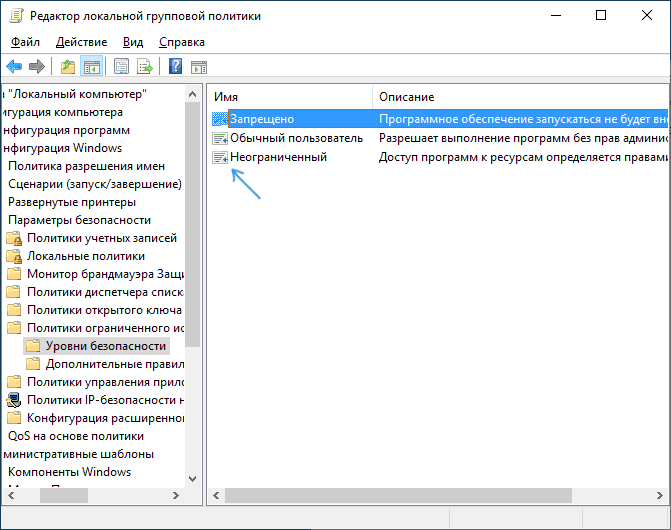The image size is (671, 530).
Task: Select the Неограниченный security level
Action: point(279,157)
